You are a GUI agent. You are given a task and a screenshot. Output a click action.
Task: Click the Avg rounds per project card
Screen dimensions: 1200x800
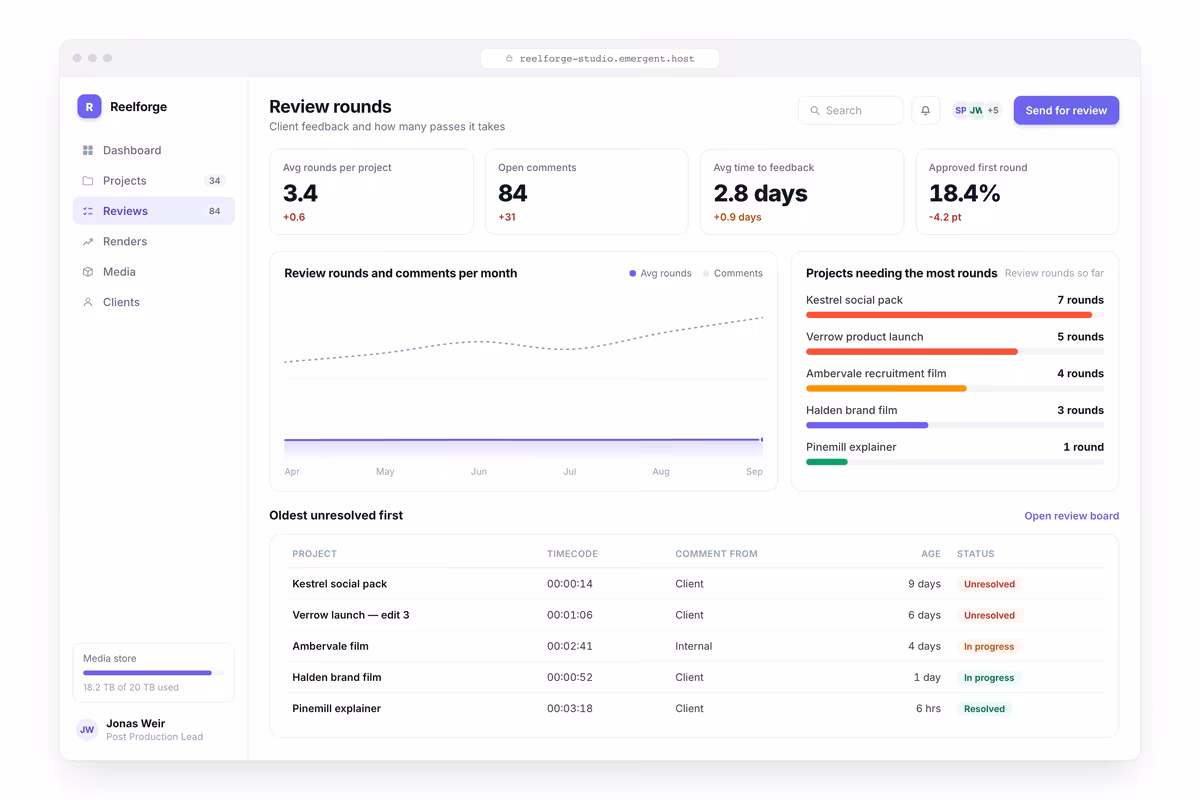coord(371,192)
